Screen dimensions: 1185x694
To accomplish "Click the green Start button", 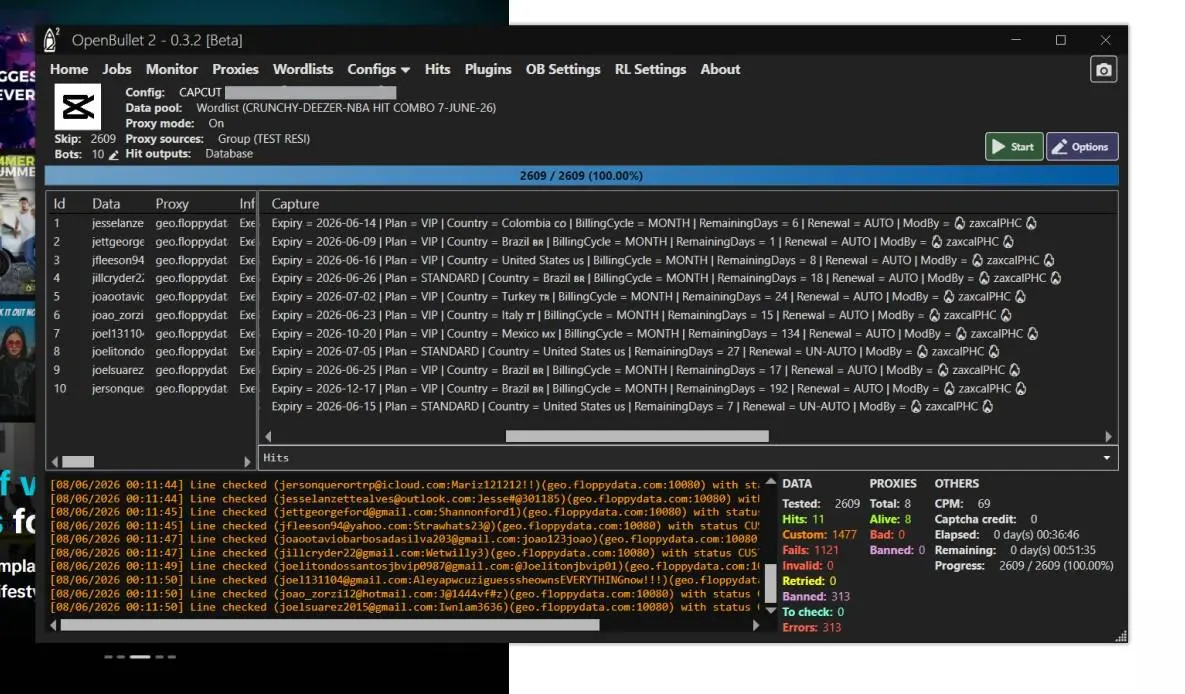I will (1013, 147).
